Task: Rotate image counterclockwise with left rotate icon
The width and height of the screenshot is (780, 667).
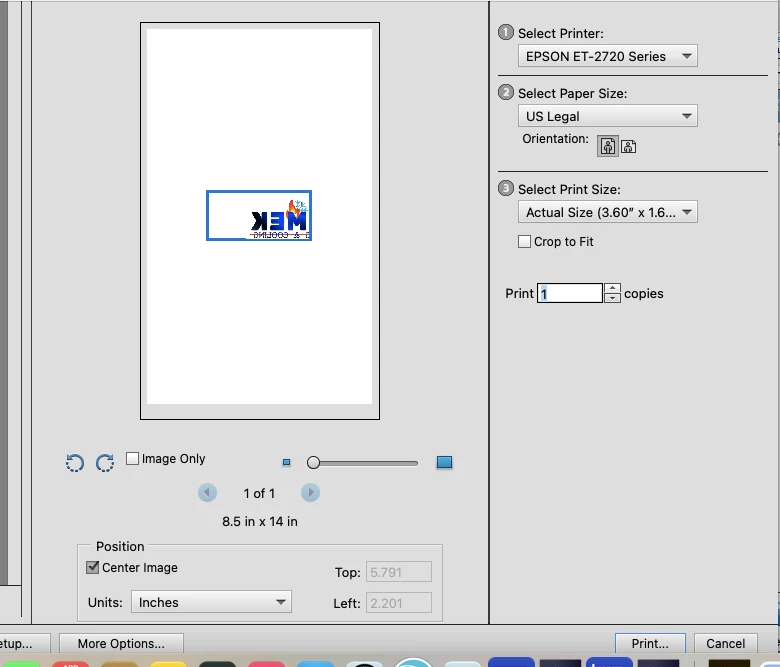Action: point(75,463)
